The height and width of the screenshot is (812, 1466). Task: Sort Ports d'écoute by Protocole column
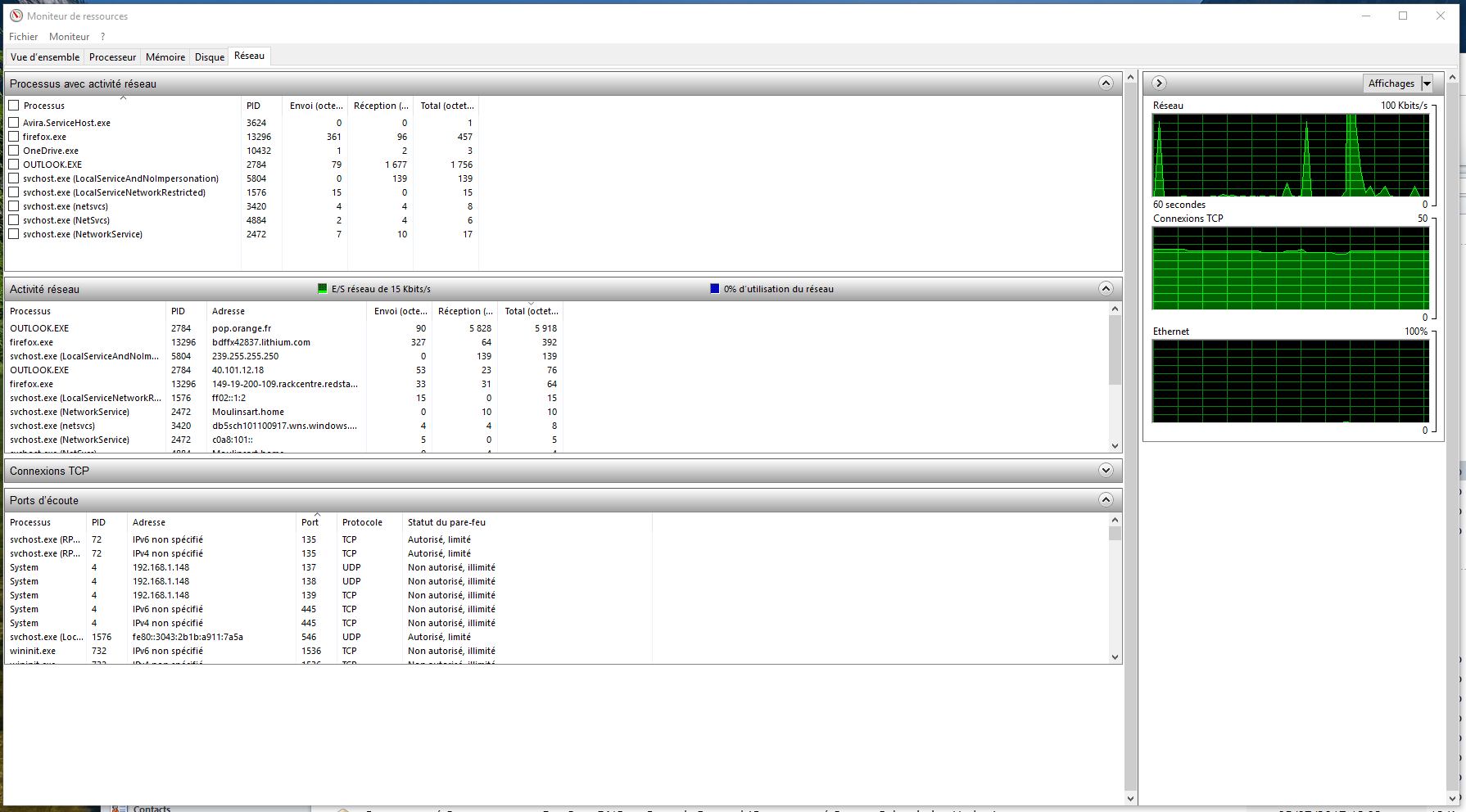point(369,522)
